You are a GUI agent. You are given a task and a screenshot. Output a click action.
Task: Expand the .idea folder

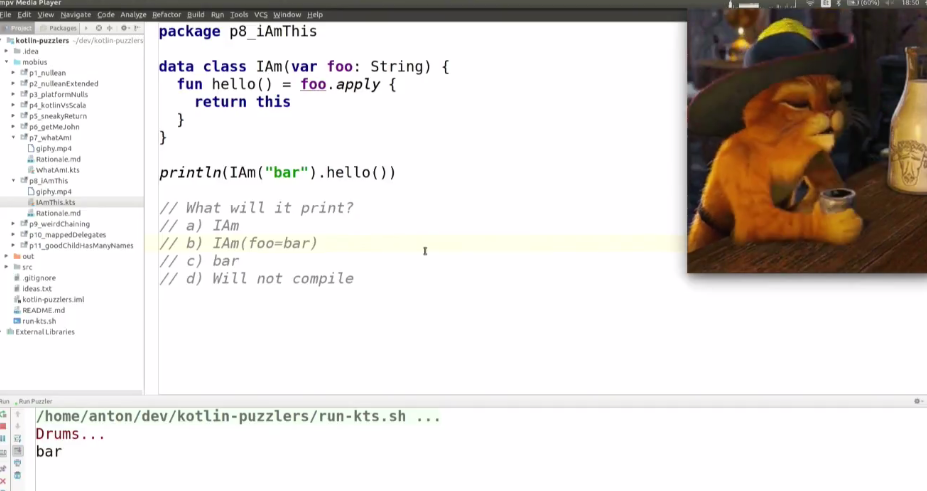7,51
